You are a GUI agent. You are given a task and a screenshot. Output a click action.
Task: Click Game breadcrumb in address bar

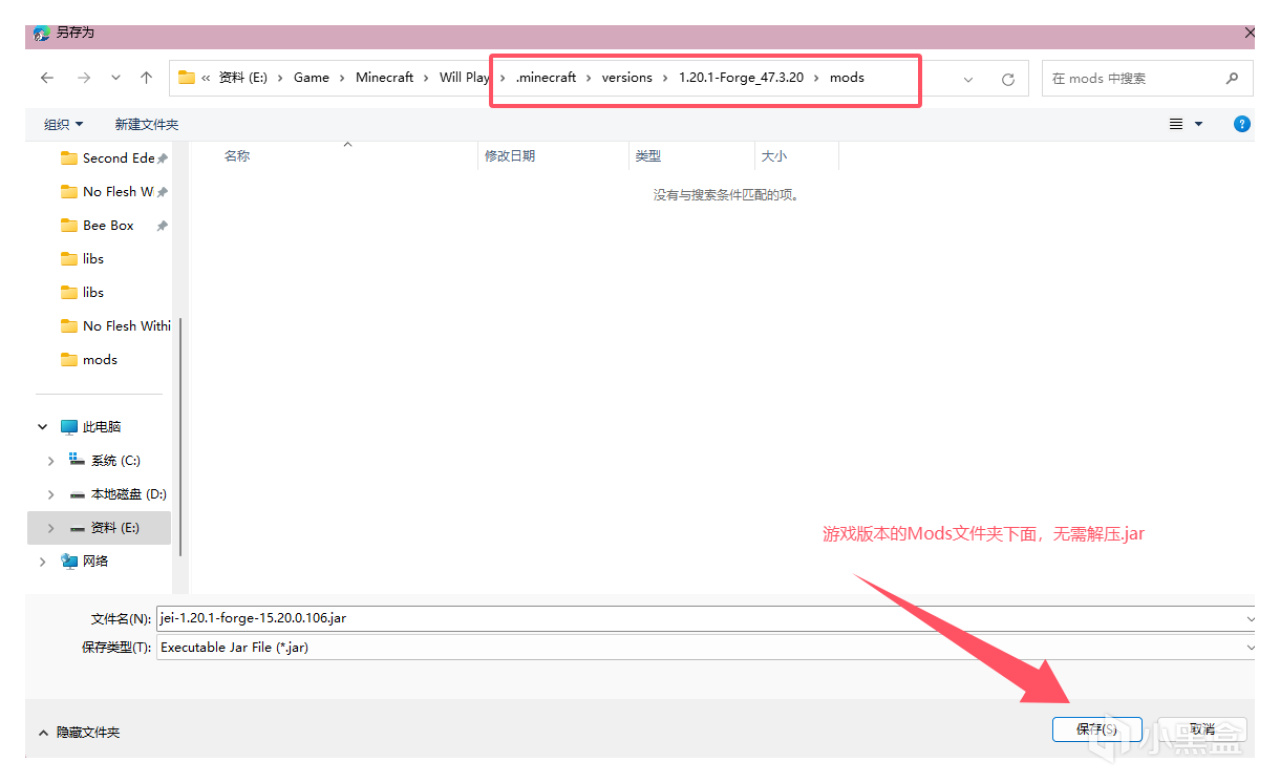(311, 77)
